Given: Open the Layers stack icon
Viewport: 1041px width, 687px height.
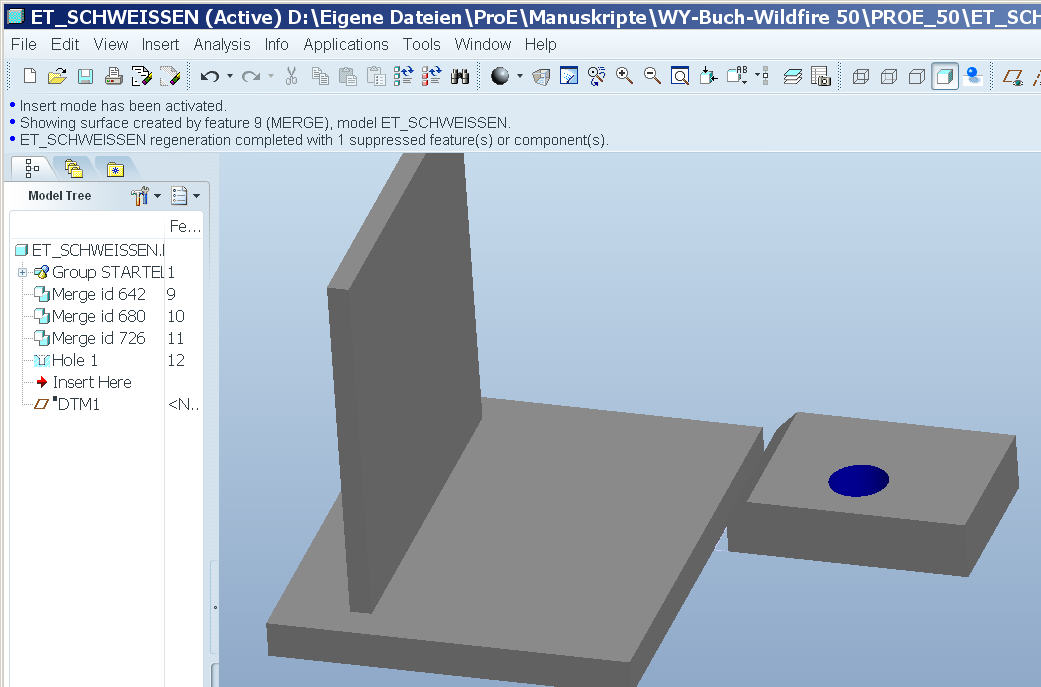Looking at the screenshot, I should point(792,76).
